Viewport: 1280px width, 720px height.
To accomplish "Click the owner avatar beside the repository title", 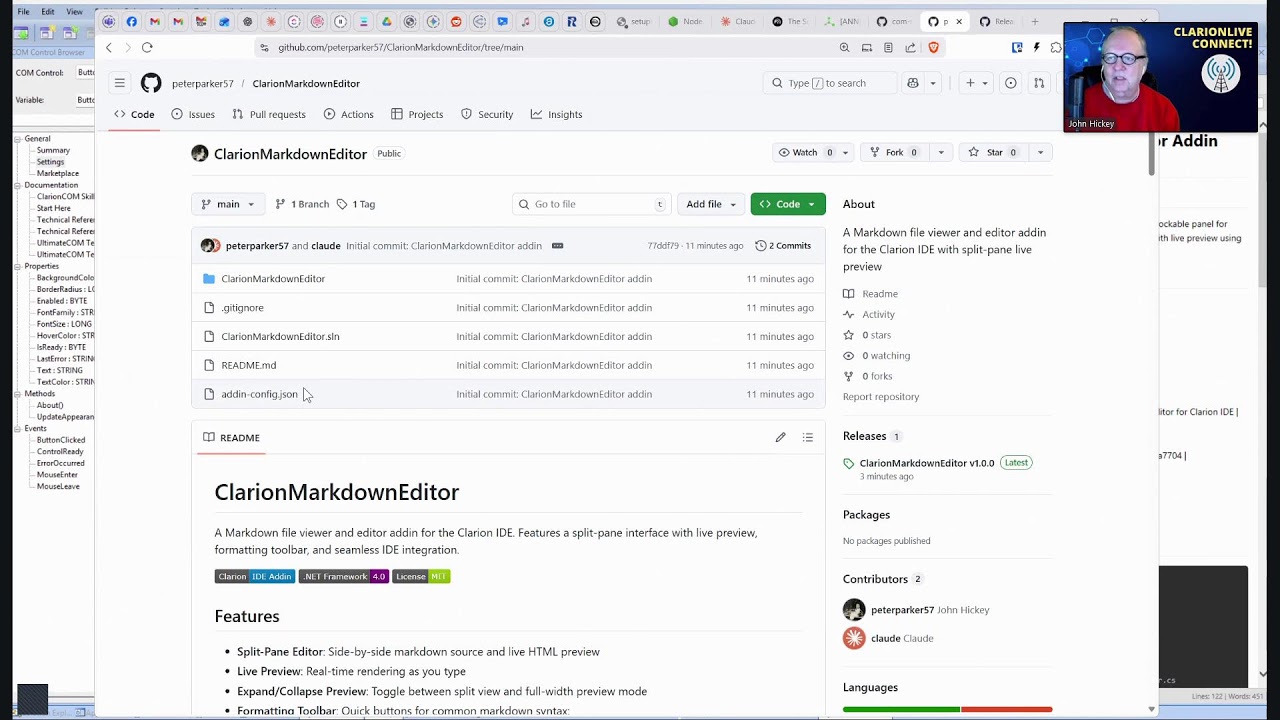I will [x=200, y=153].
